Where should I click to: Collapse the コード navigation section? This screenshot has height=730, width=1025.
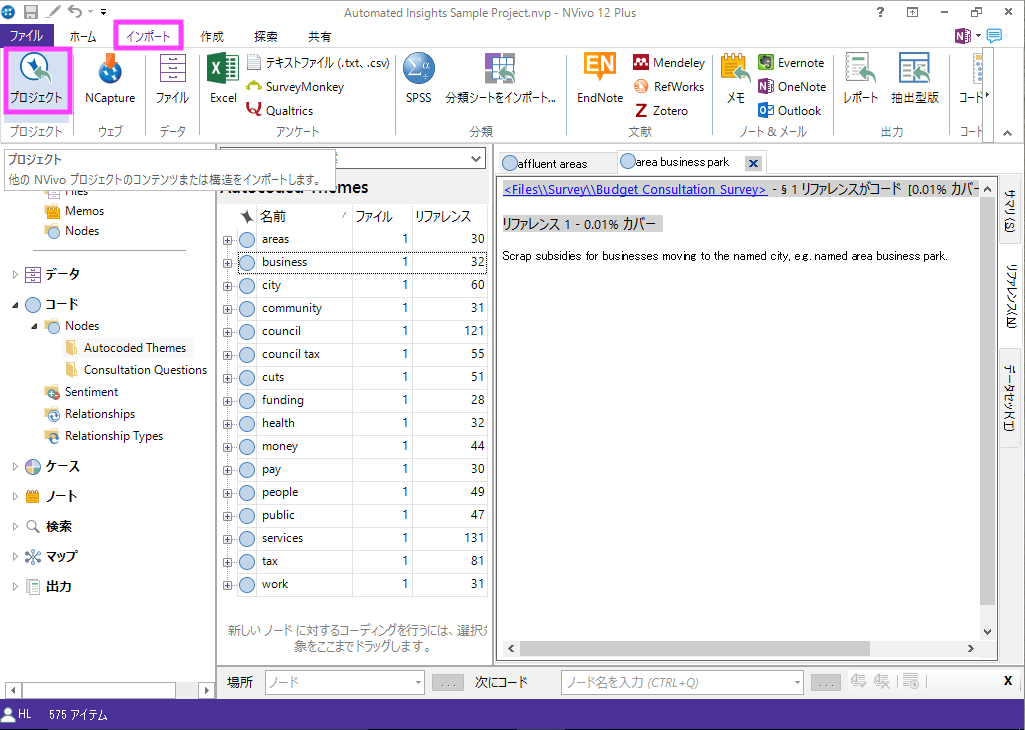(14, 304)
